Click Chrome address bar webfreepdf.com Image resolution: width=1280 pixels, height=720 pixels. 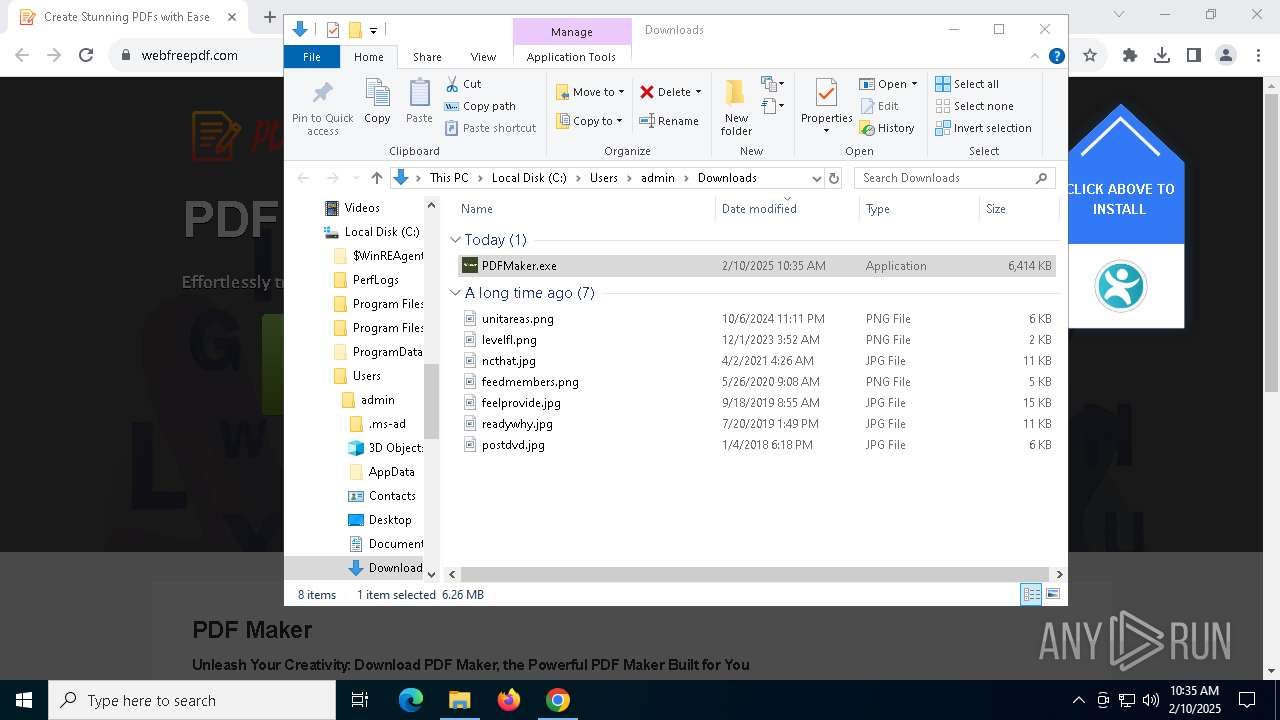189,56
